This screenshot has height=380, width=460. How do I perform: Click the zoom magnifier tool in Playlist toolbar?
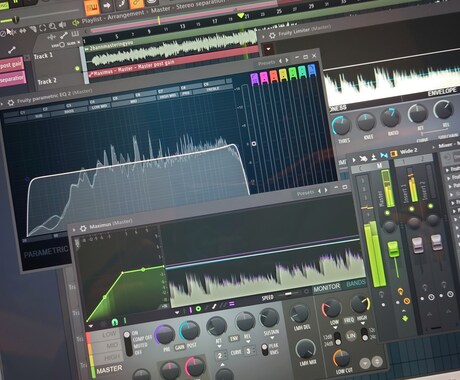[x=53, y=26]
